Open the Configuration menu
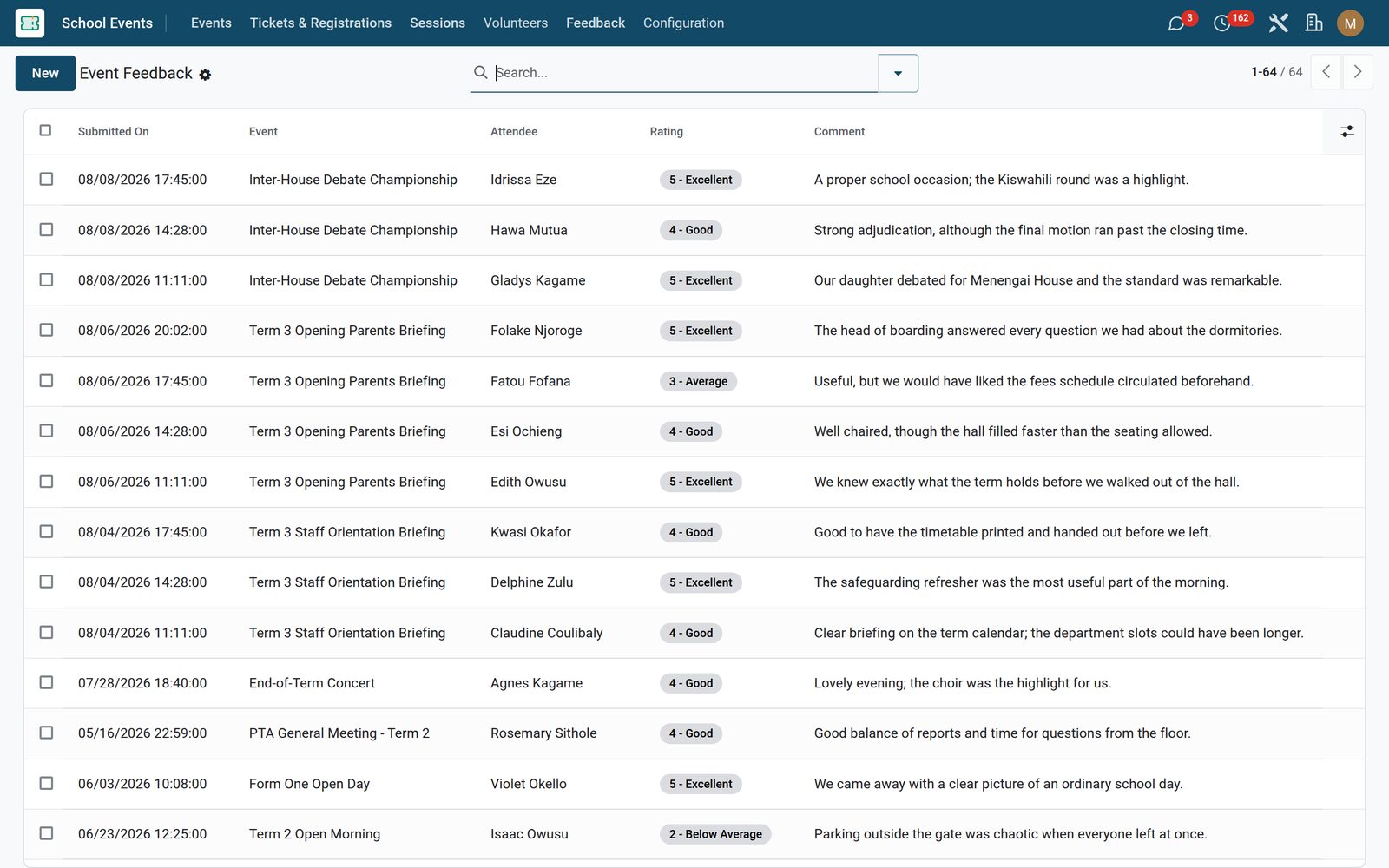 pos(683,23)
